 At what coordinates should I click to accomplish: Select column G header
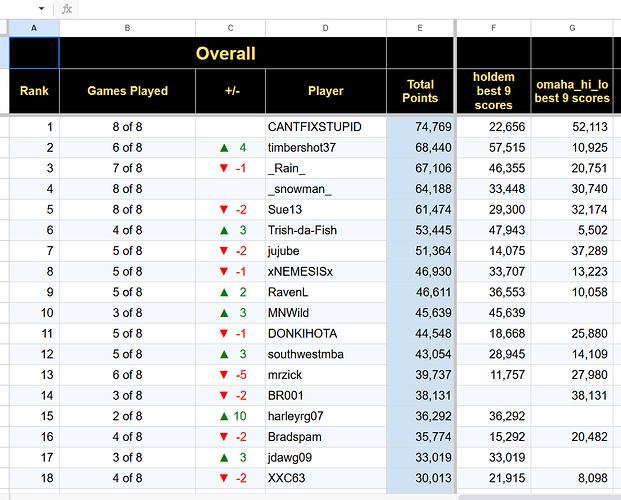[572, 28]
